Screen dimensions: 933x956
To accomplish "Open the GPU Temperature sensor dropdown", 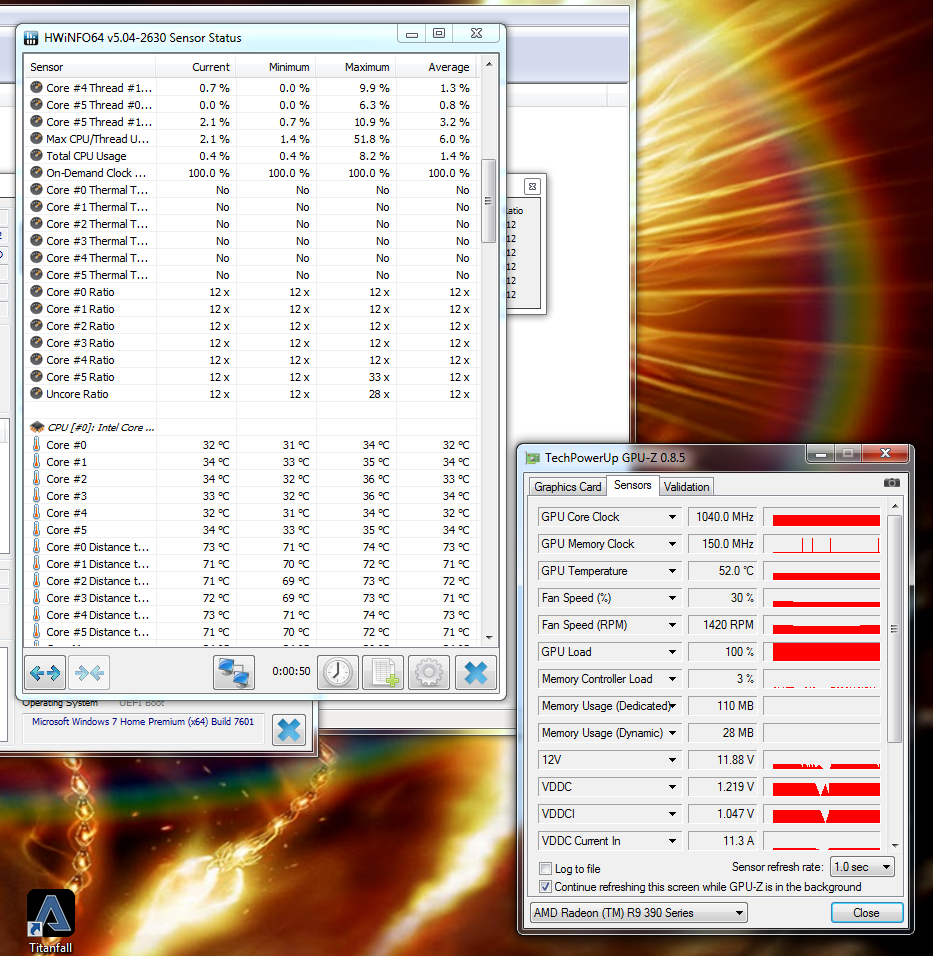I will pos(672,571).
